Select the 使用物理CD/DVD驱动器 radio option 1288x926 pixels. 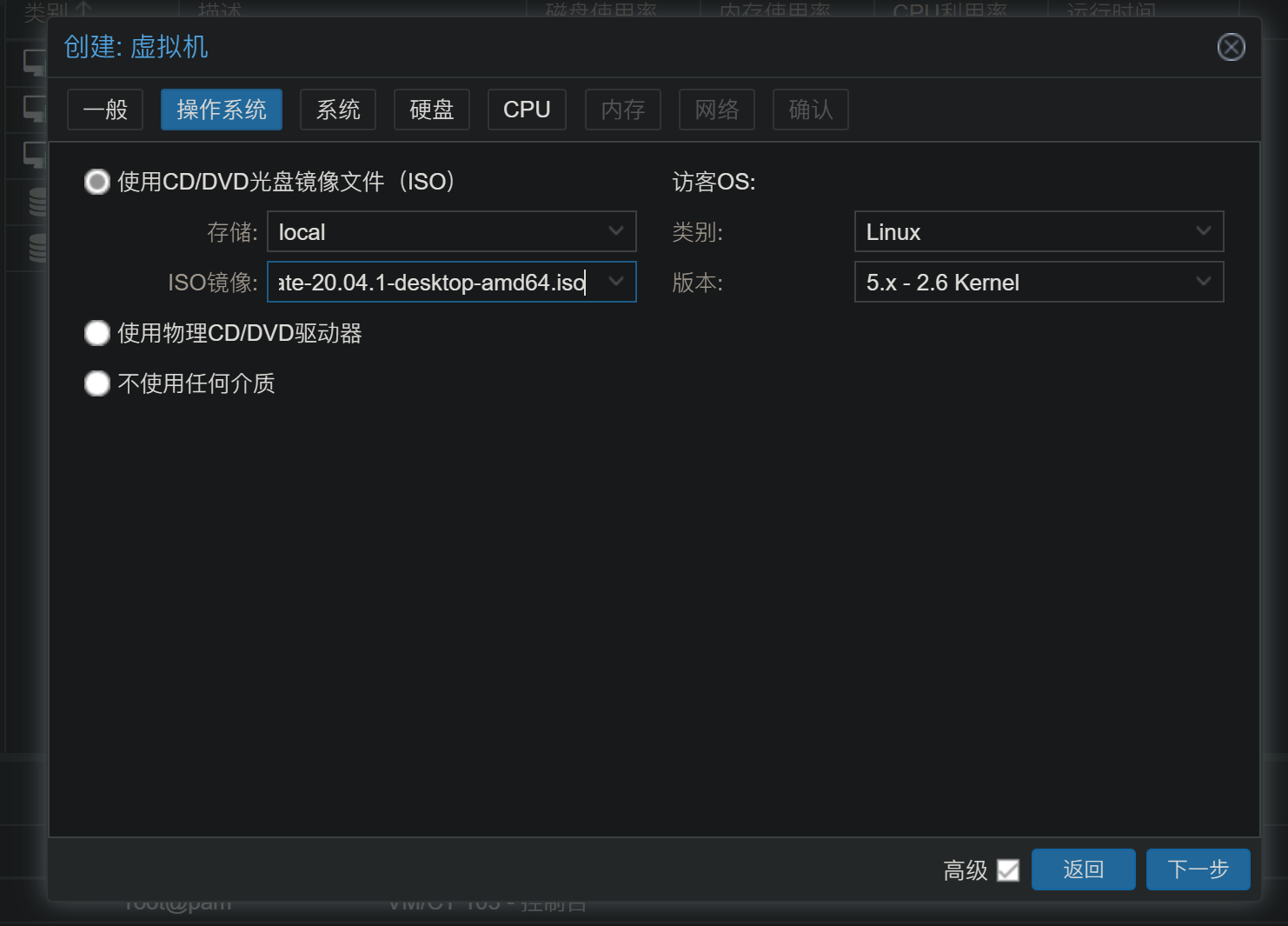coord(97,333)
